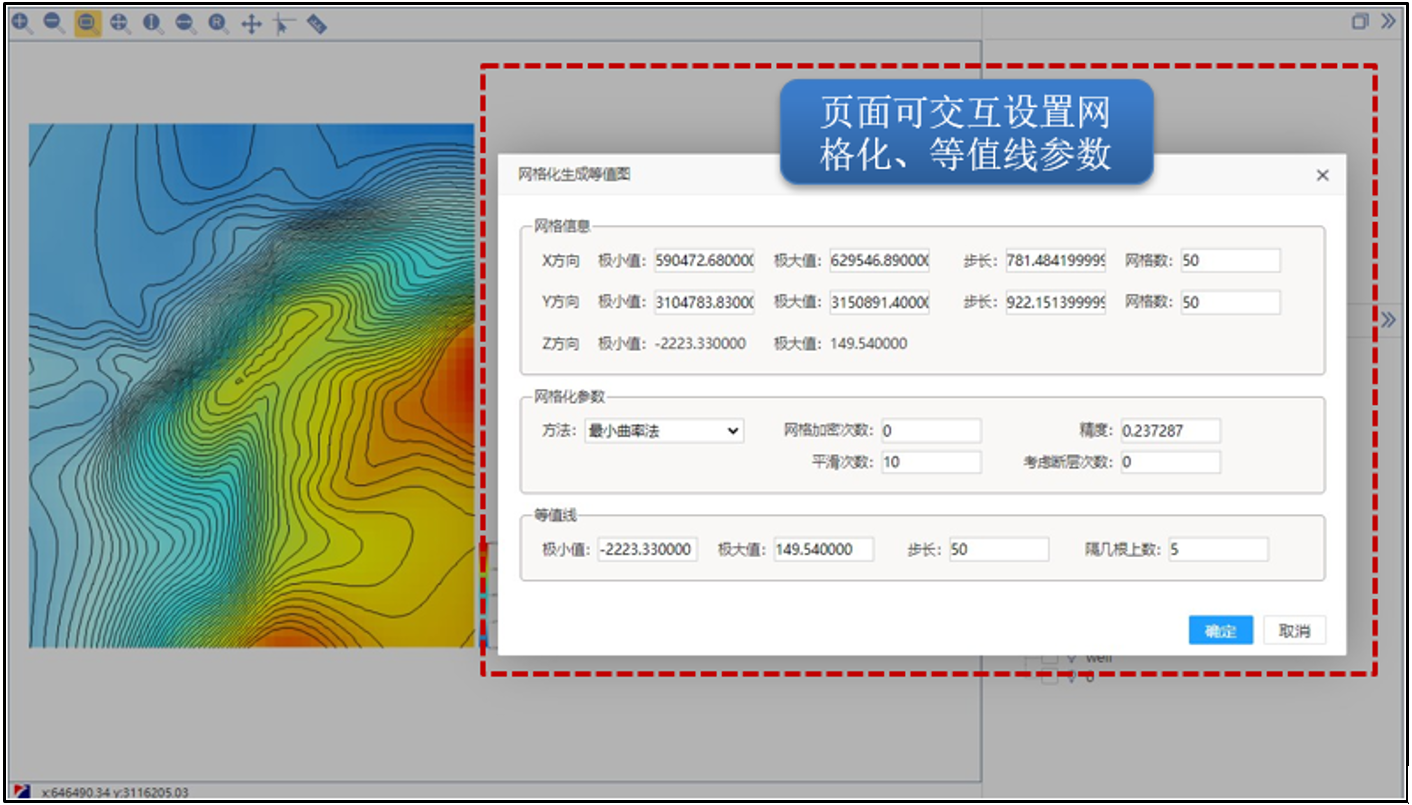The width and height of the screenshot is (1412, 805).
Task: Select the vertical zoom tool
Action: click(151, 21)
